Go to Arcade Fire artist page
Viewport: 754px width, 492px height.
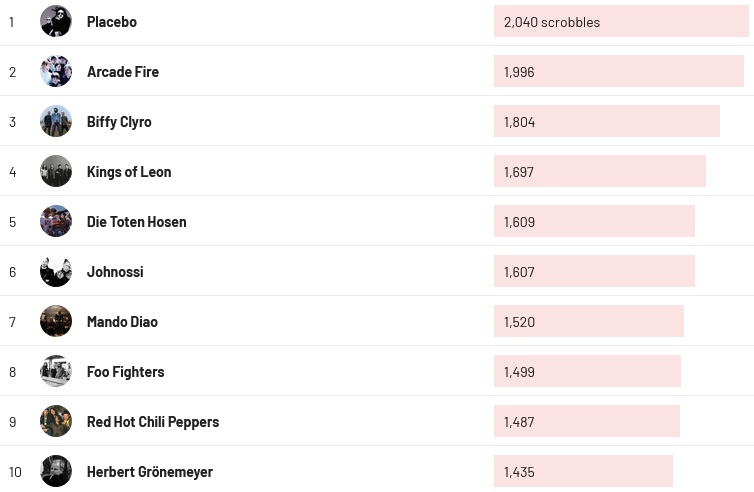[123, 72]
